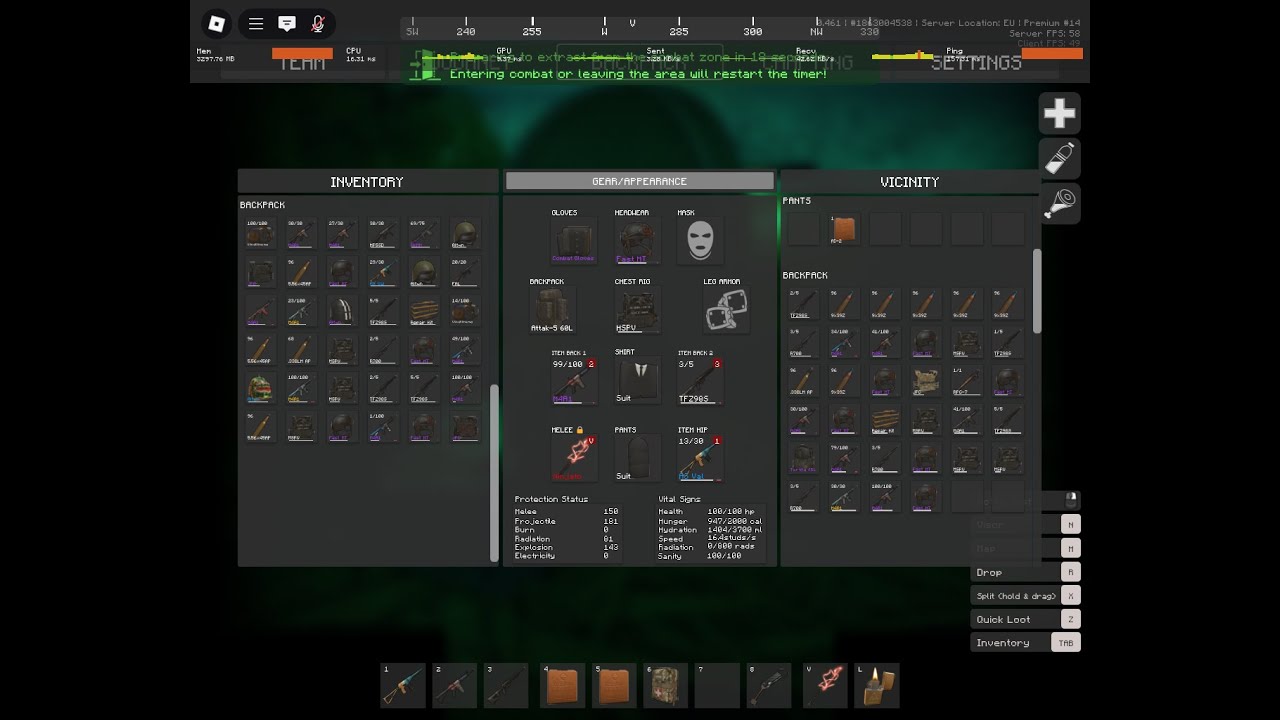Image resolution: width=1280 pixels, height=720 pixels.
Task: Select the Attak-5 60L backpack slot
Action: [x=552, y=310]
